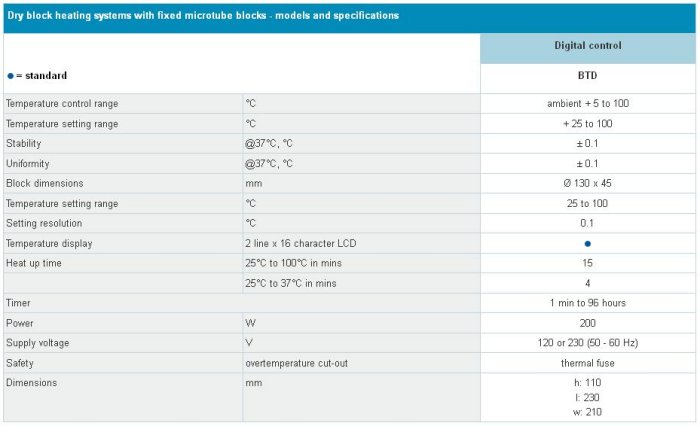Select the 'overtemperature cut-out' text

[296, 363]
